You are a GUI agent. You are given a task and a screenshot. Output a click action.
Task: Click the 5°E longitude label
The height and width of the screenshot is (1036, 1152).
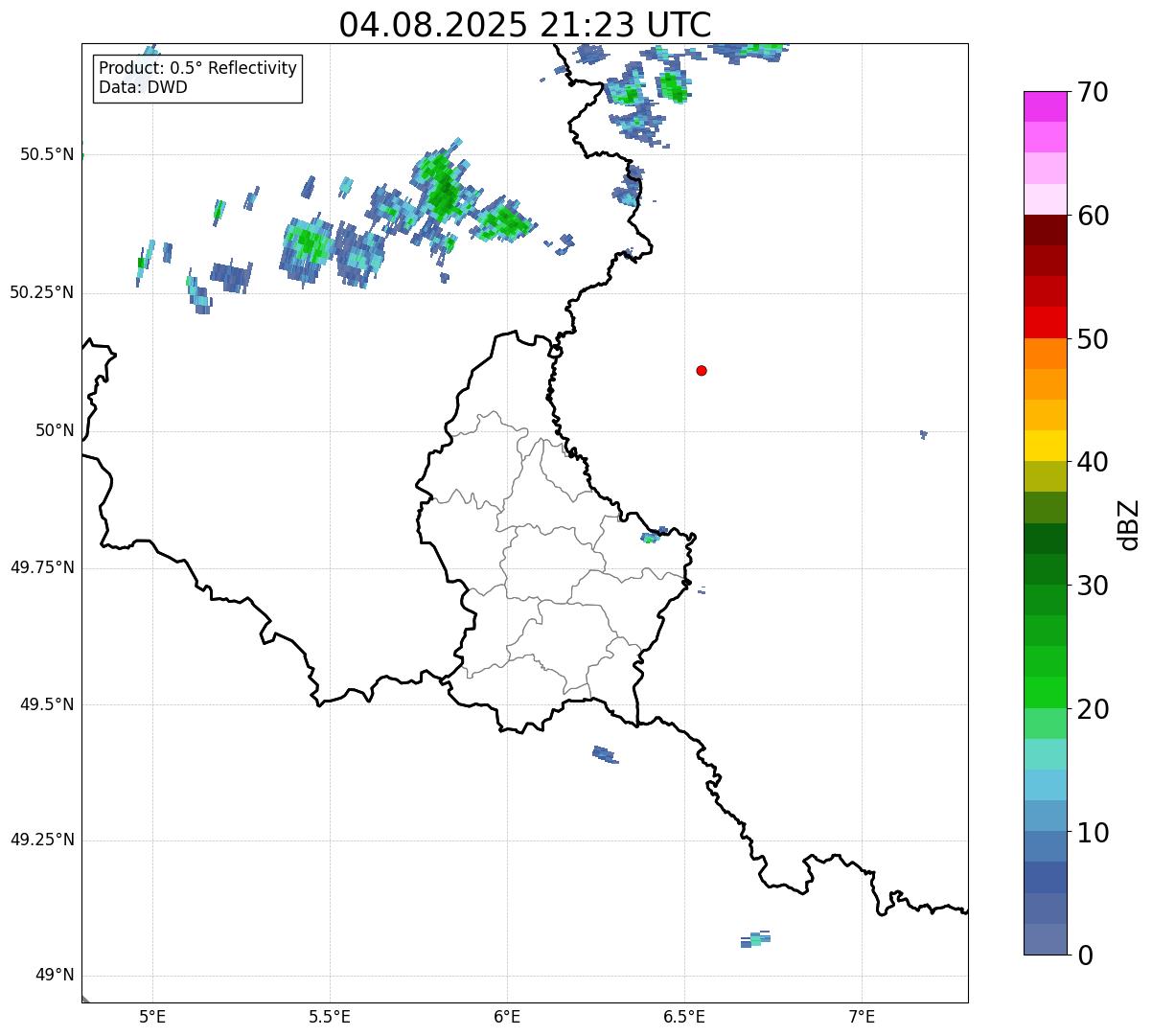[x=152, y=1016]
